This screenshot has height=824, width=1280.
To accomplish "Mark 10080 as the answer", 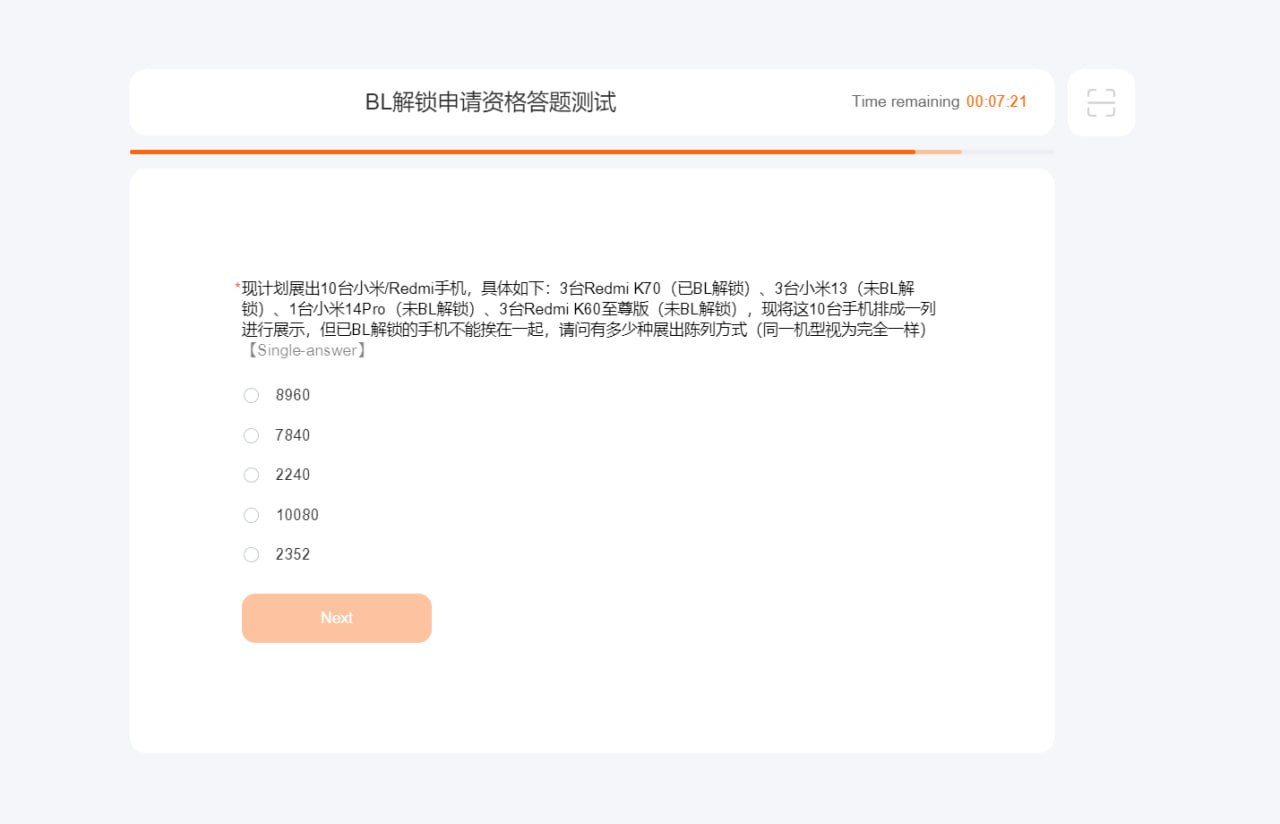I will [x=251, y=515].
